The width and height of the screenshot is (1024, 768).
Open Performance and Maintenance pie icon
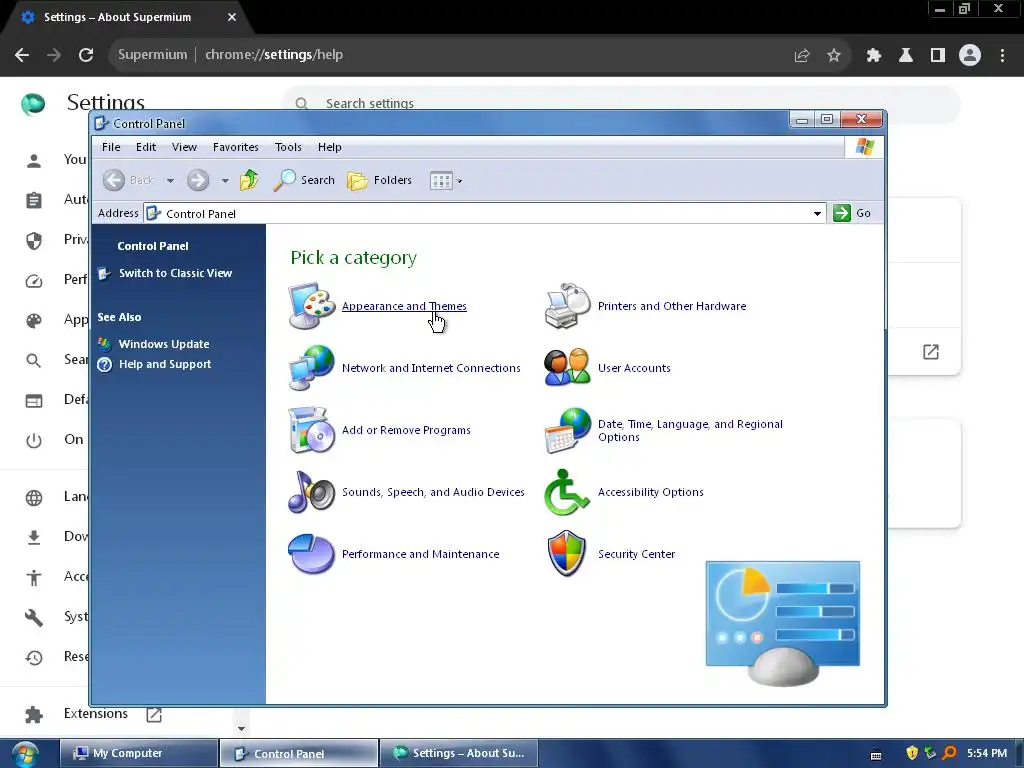coord(312,554)
